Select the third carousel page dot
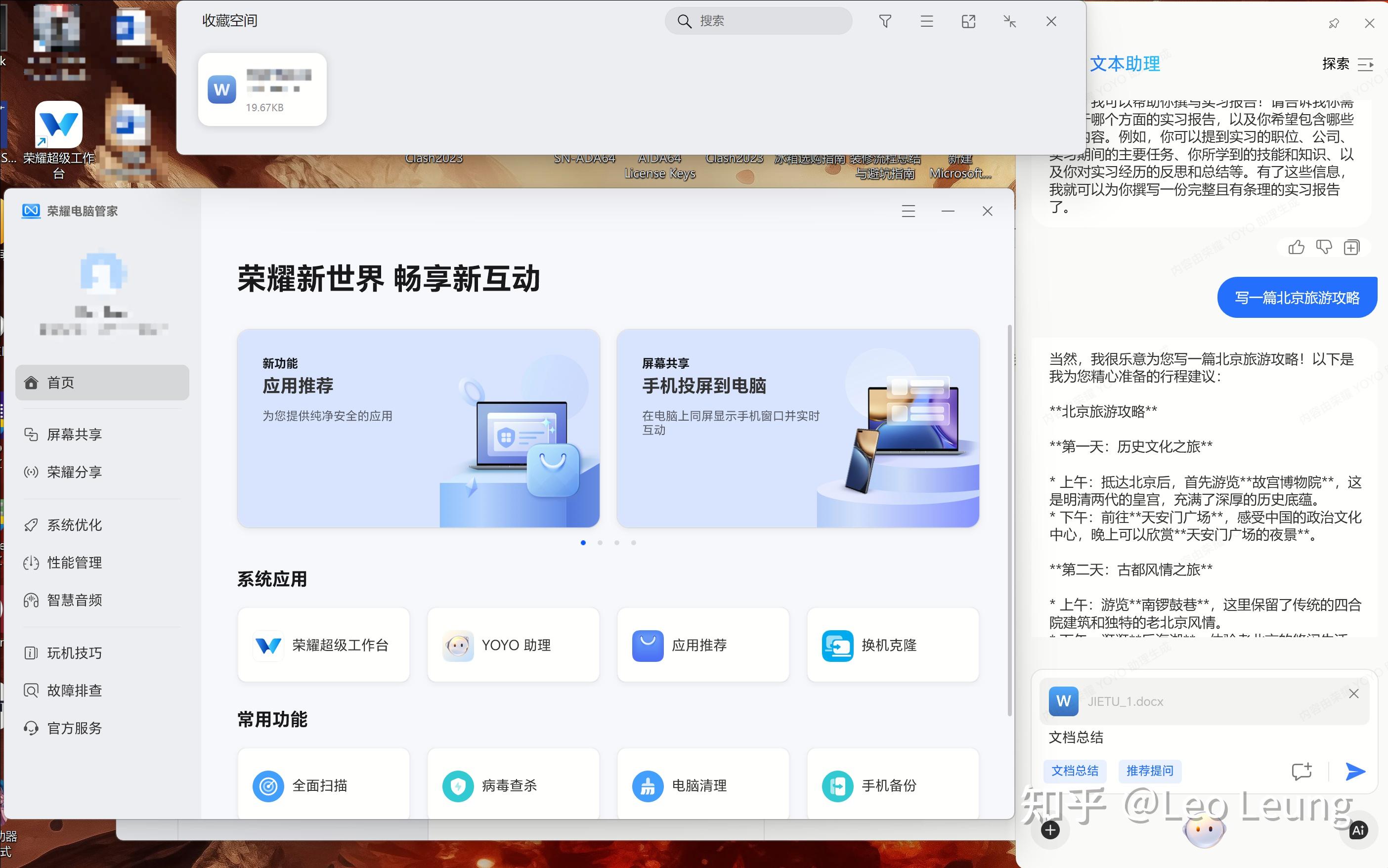Screen dimensions: 1388x868 click(x=616, y=543)
